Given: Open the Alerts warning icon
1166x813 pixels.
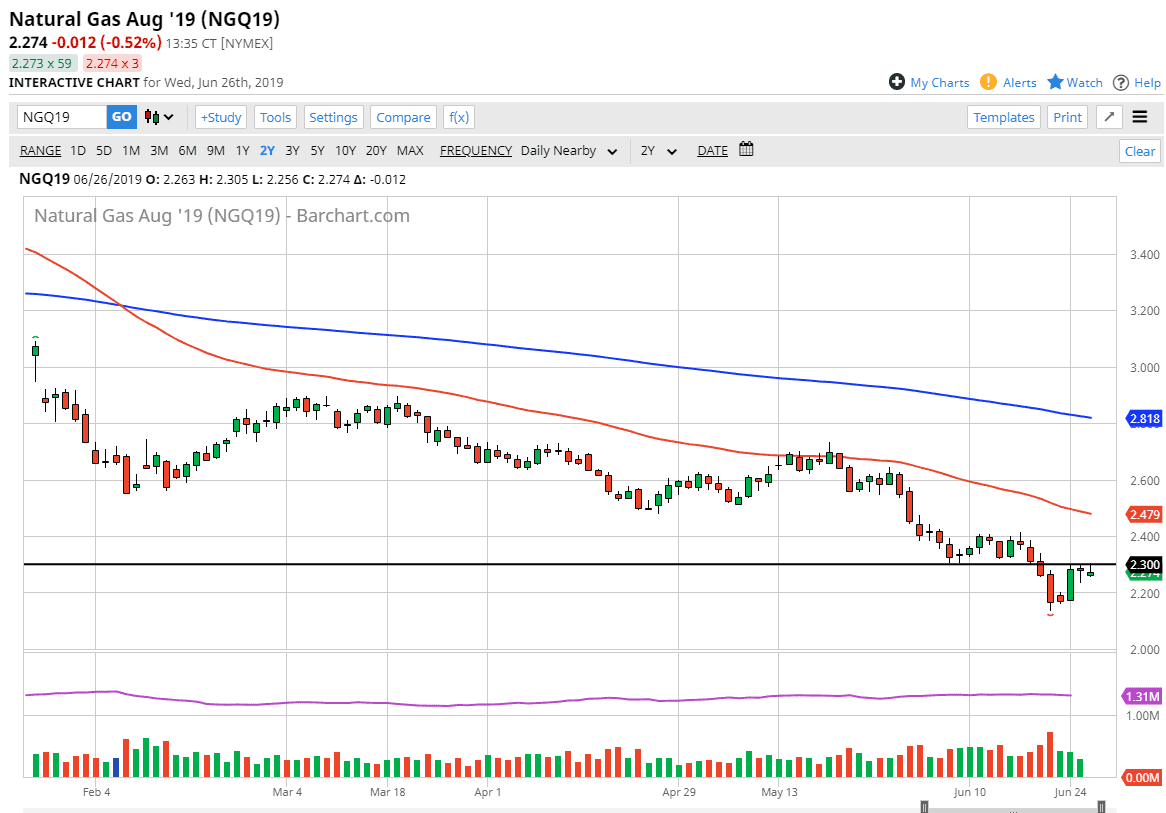Looking at the screenshot, I should (988, 82).
